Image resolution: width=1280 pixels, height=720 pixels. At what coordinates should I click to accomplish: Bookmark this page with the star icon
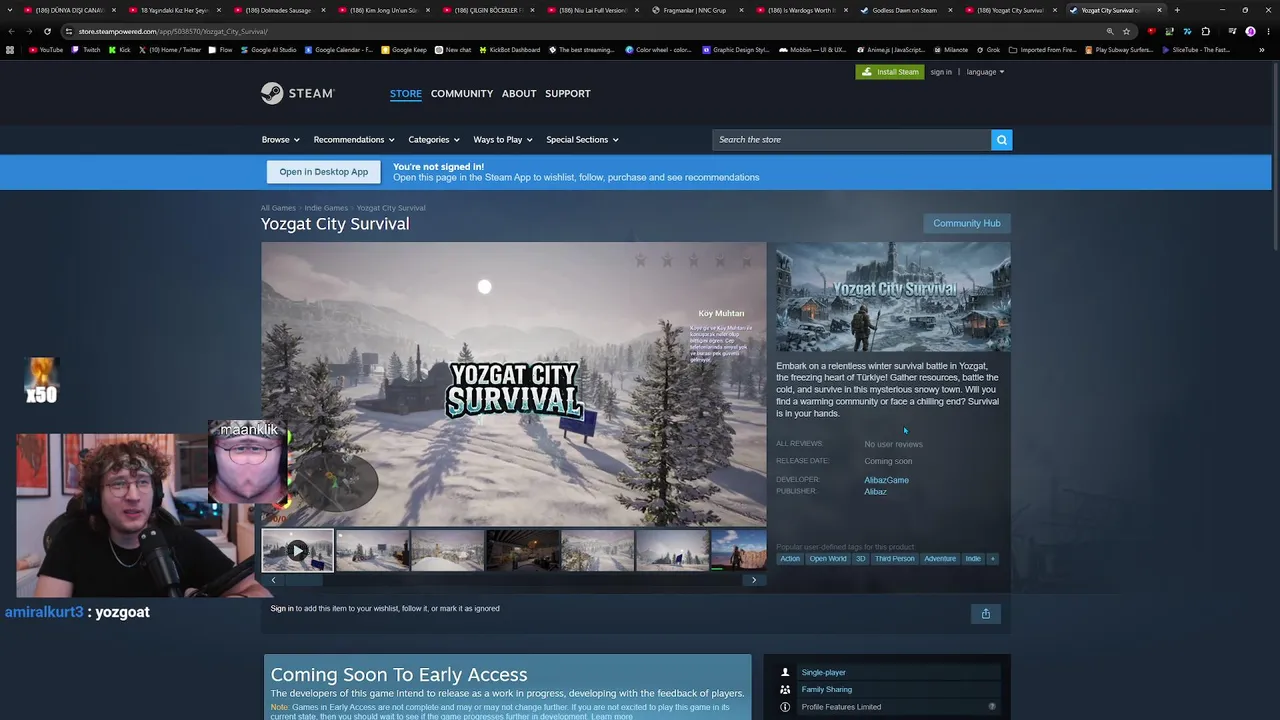[x=1127, y=31]
